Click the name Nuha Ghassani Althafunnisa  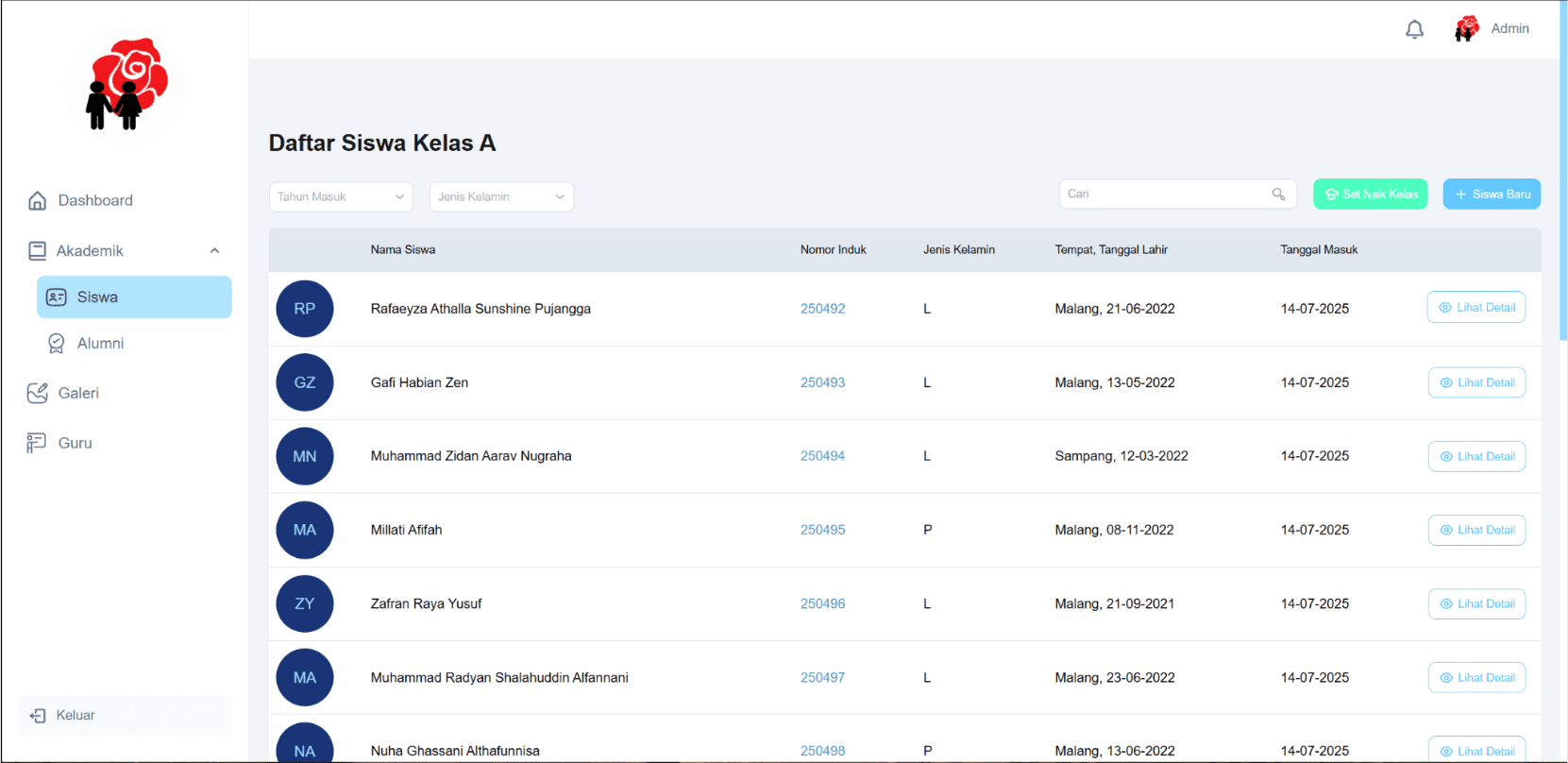tap(455, 751)
